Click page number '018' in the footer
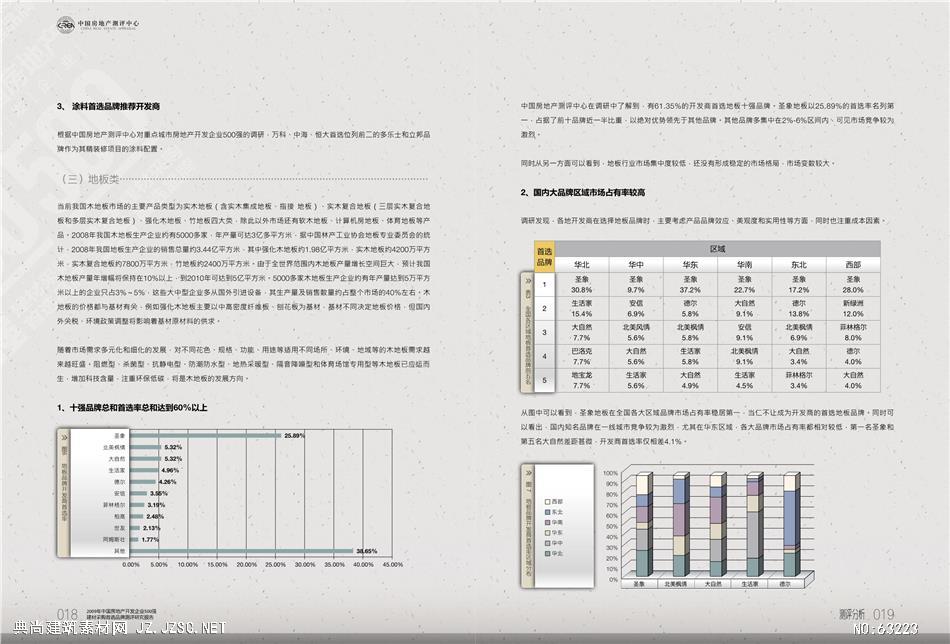The height and width of the screenshot is (644, 950). tap(67, 615)
